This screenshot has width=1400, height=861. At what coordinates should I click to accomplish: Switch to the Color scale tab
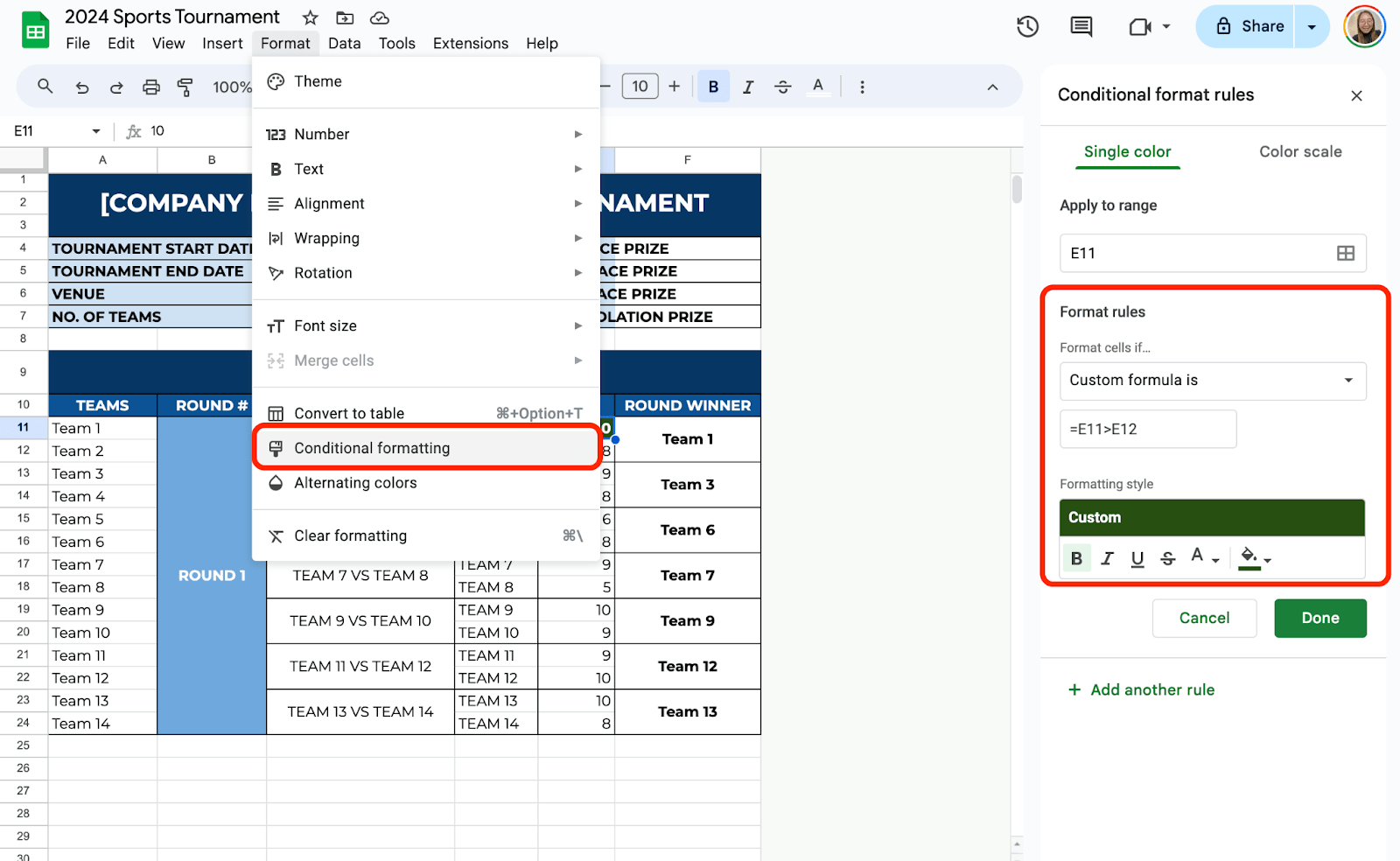point(1299,151)
